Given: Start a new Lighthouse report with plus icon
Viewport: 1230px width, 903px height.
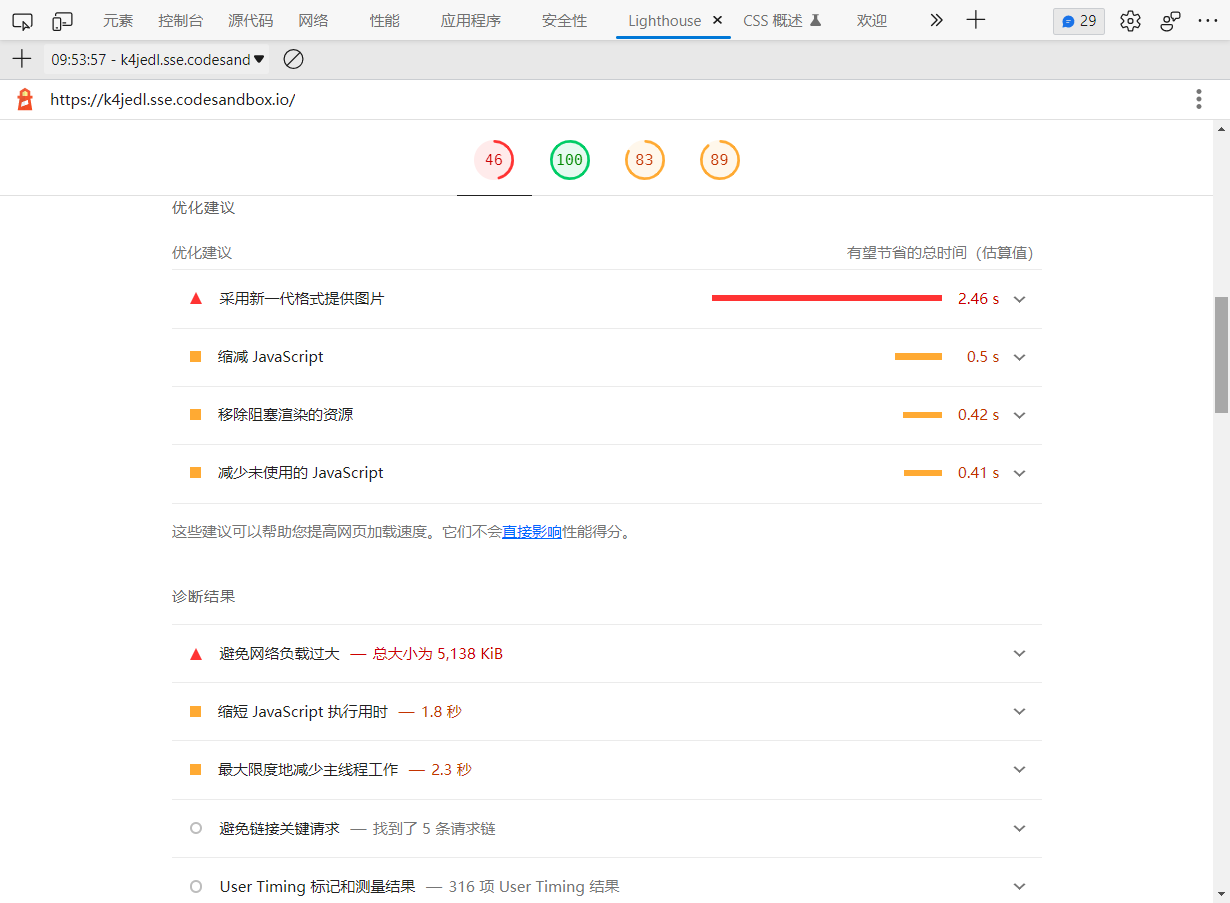Looking at the screenshot, I should click(21, 59).
